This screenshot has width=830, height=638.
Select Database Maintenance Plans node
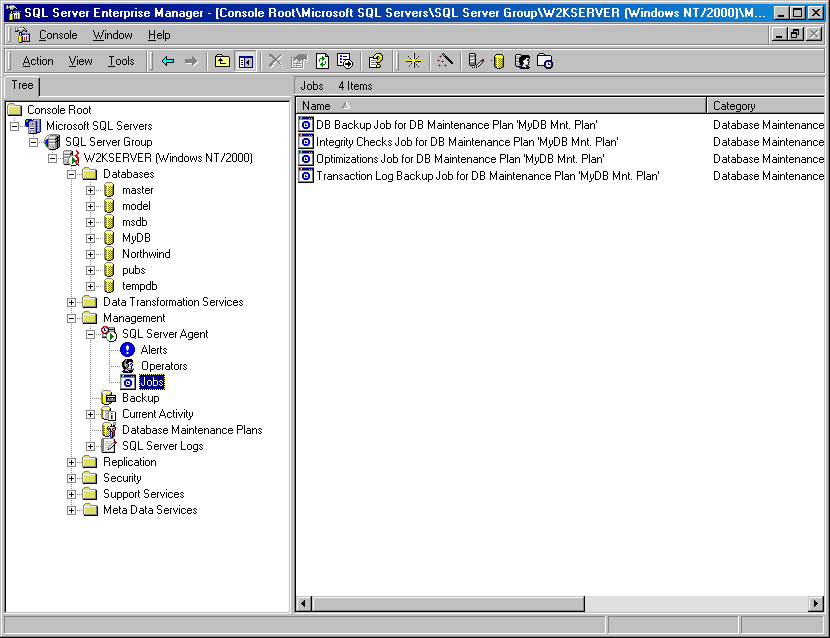(x=192, y=430)
